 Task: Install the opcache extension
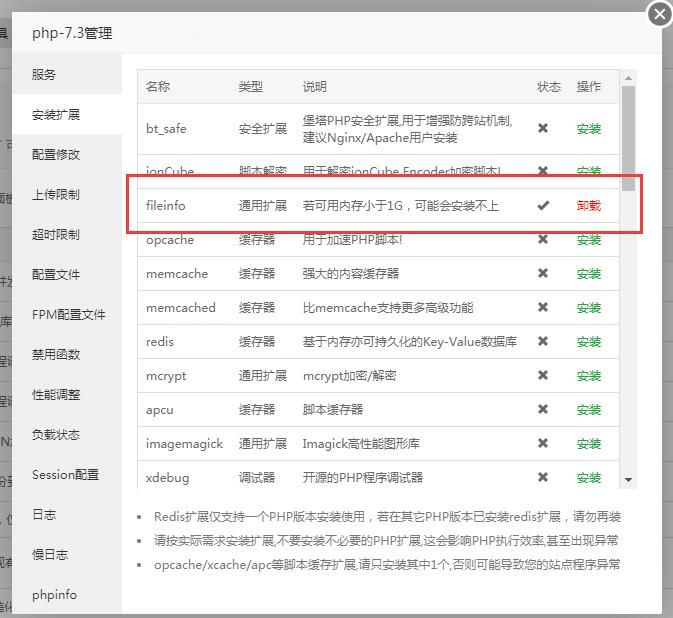pyautogui.click(x=589, y=240)
